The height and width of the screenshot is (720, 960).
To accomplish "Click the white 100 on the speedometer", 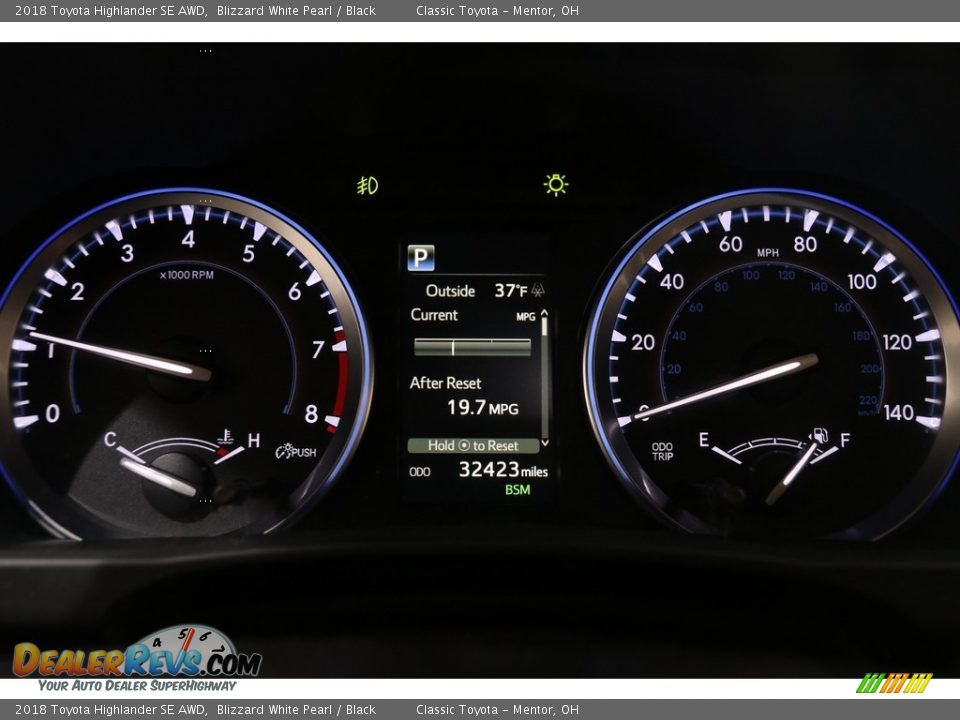I will pyautogui.click(x=862, y=282).
